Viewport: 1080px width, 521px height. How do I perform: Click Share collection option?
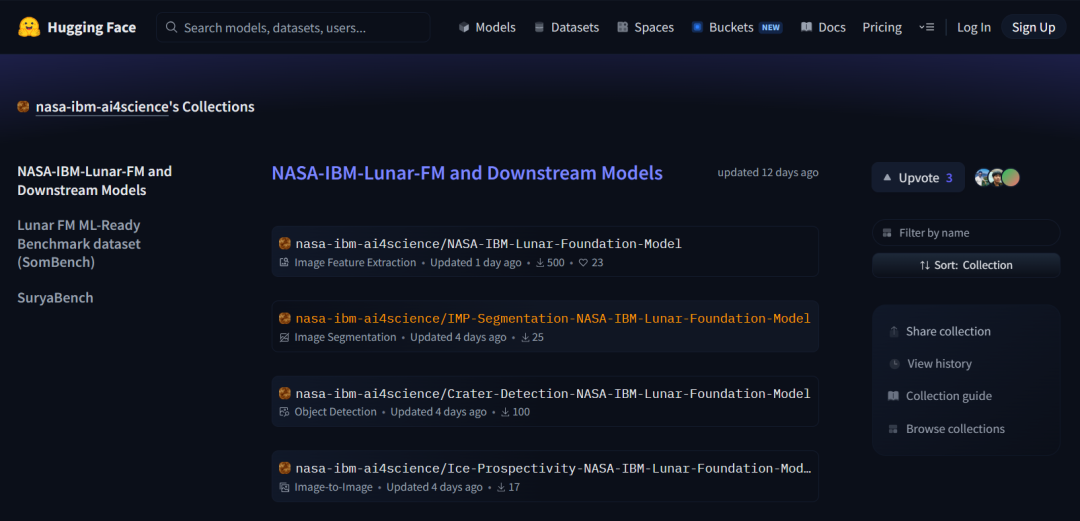pyautogui.click(x=939, y=331)
